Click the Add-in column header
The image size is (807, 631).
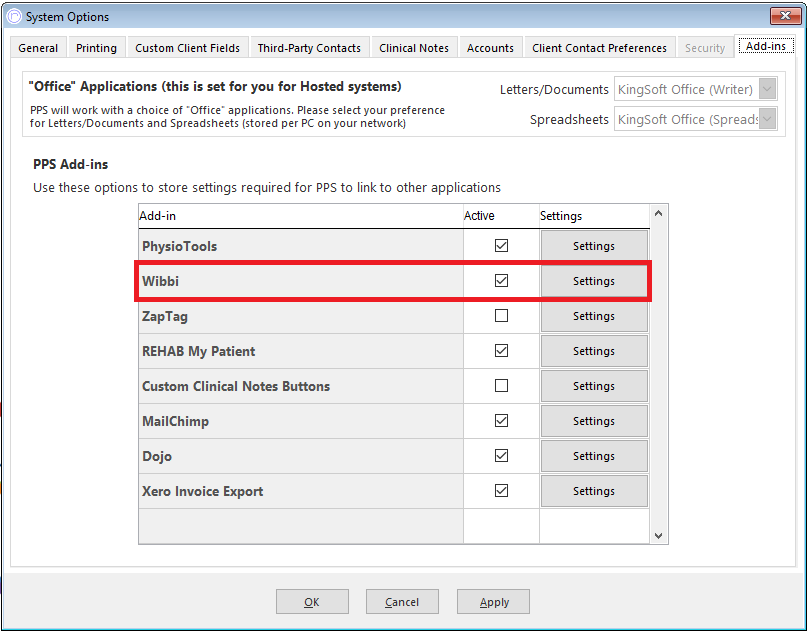(x=301, y=216)
